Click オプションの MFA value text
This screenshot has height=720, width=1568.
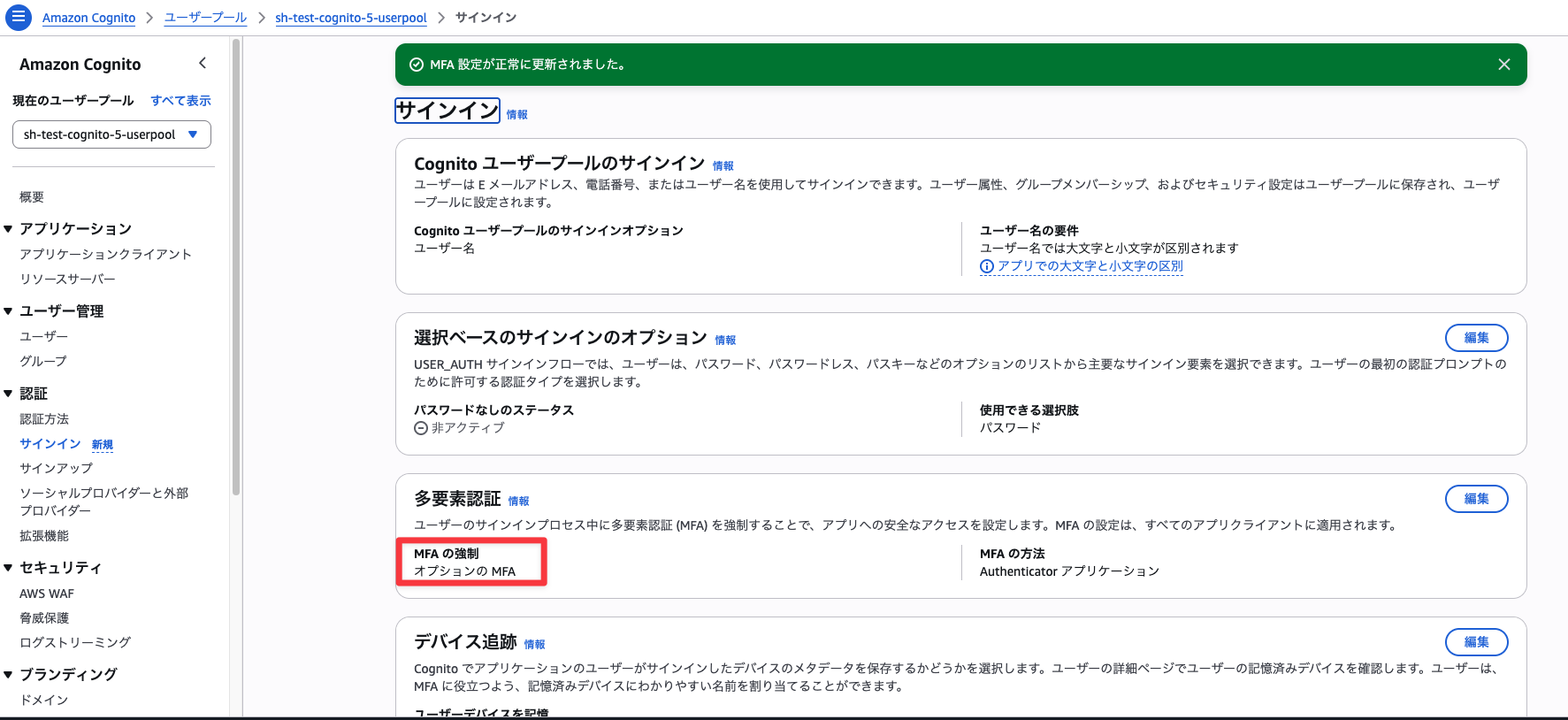tap(465, 572)
